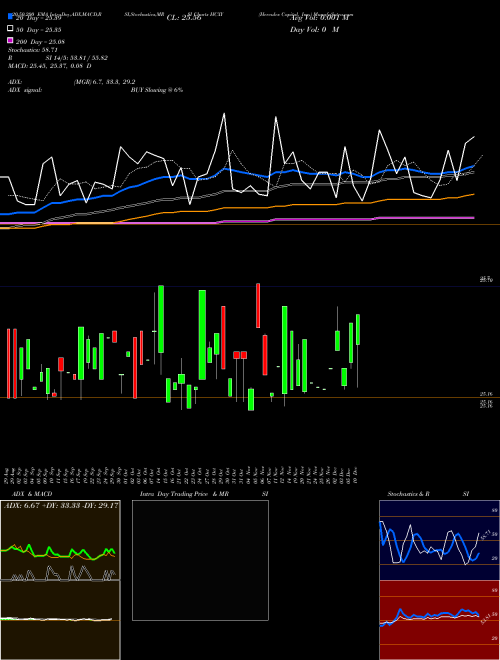The width and height of the screenshot is (500, 660).
Task: Click the 'BUY Slowing @ 6%' signal text
Action: (157, 90)
